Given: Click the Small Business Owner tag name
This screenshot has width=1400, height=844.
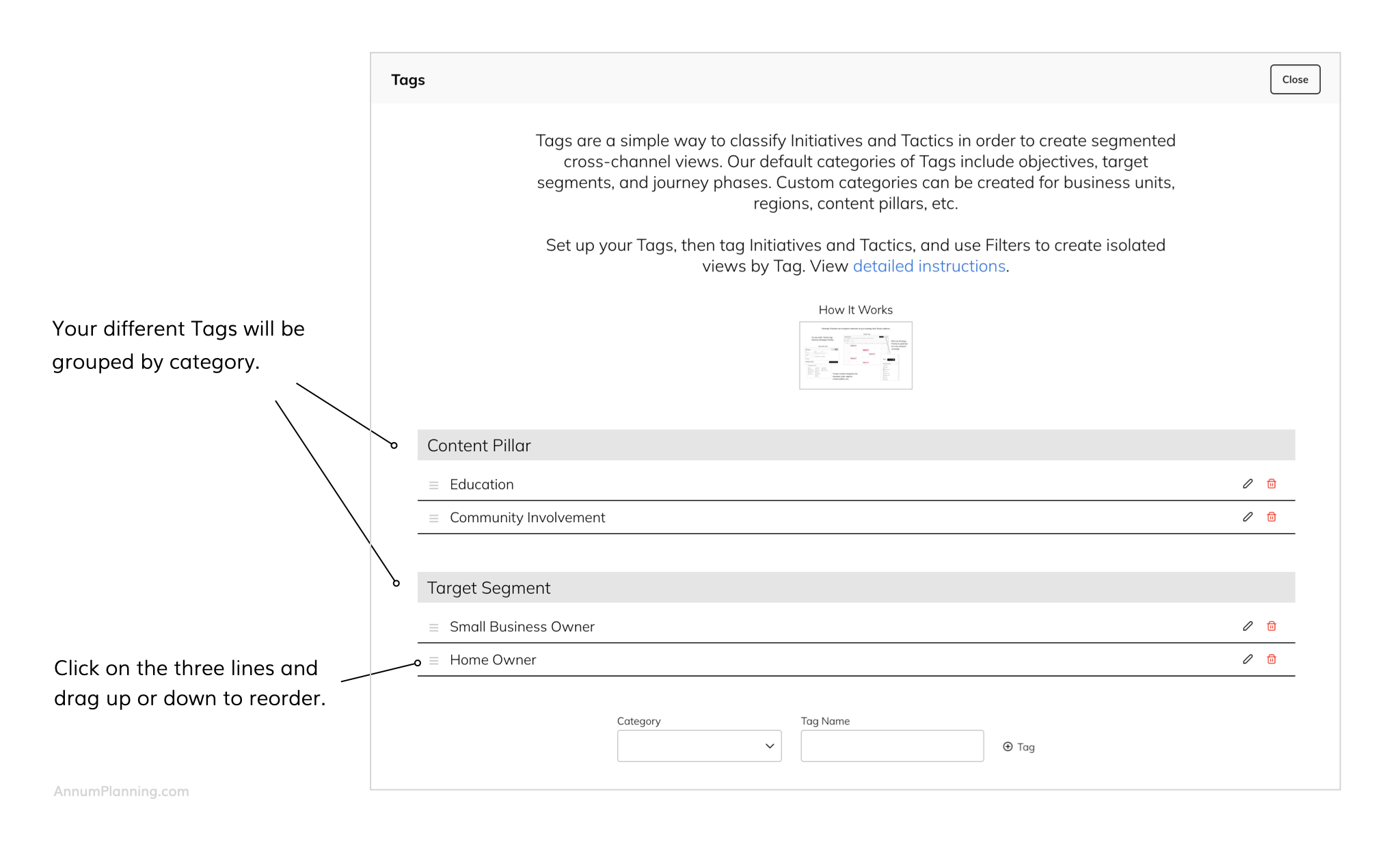Looking at the screenshot, I should coord(522,627).
